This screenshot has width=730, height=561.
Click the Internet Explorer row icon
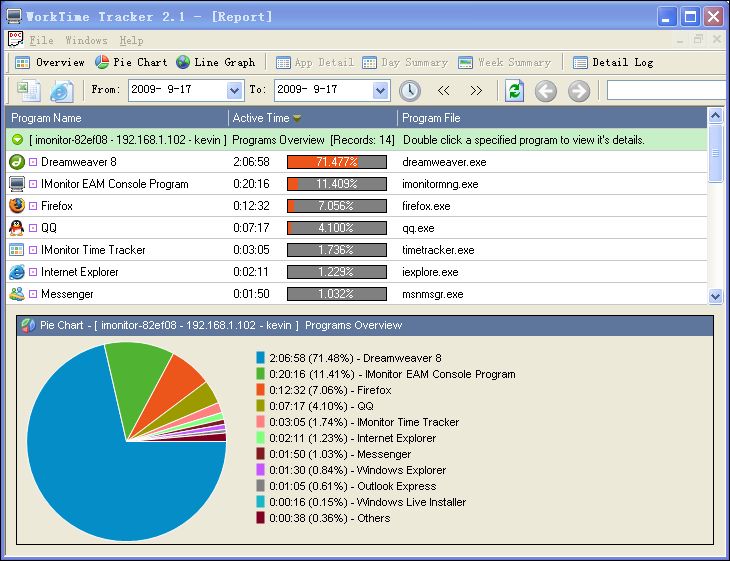[x=17, y=272]
